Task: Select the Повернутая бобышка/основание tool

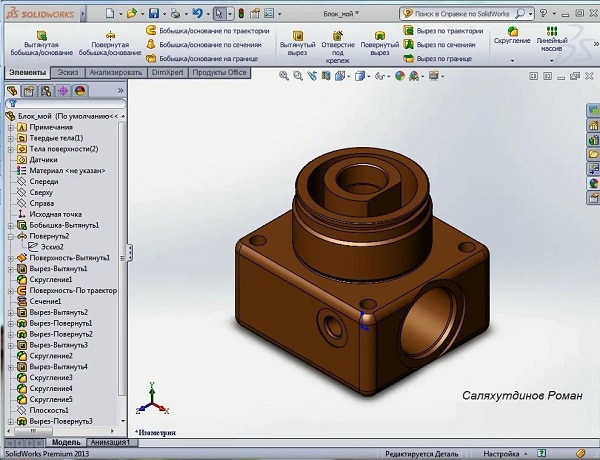Action: (x=108, y=42)
